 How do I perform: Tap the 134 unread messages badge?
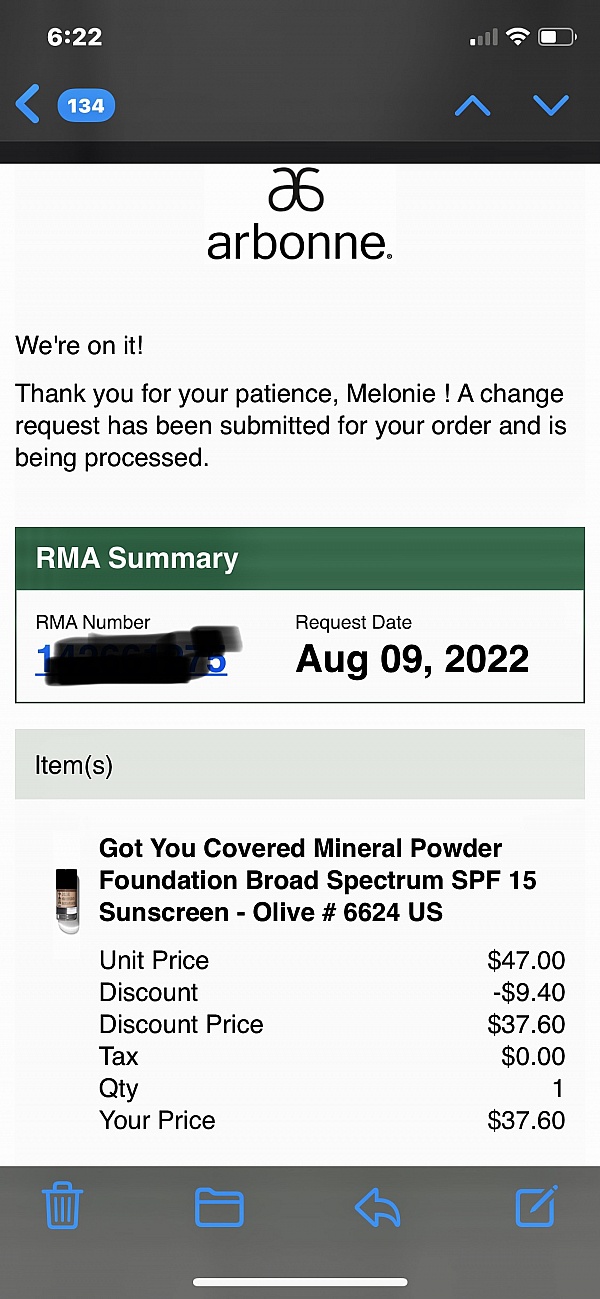tap(86, 105)
